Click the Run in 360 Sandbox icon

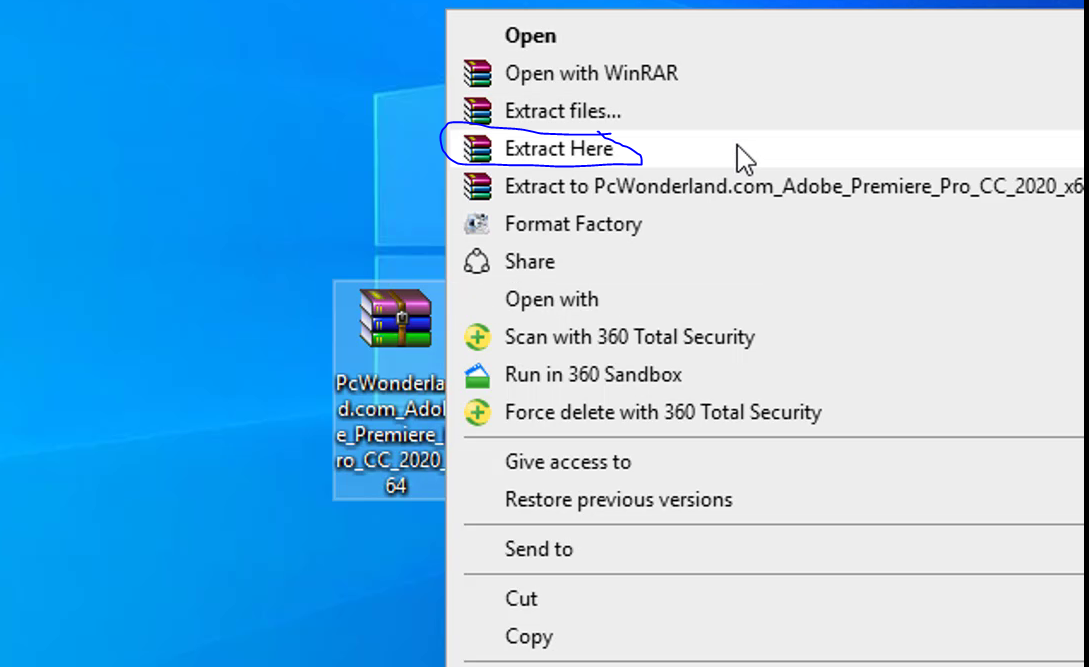coord(477,375)
